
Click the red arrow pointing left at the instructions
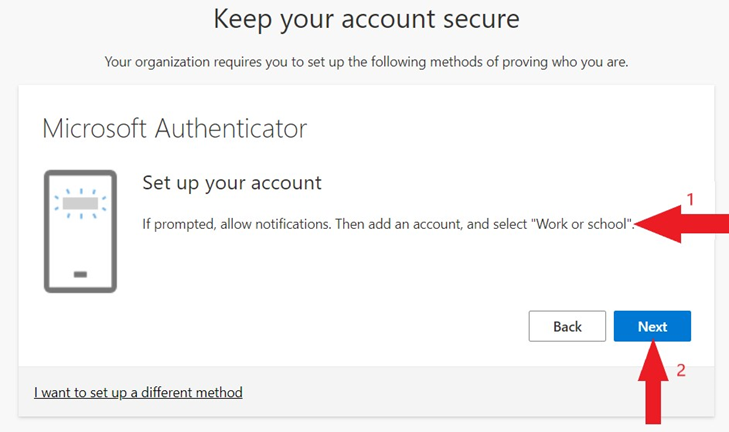681,225
